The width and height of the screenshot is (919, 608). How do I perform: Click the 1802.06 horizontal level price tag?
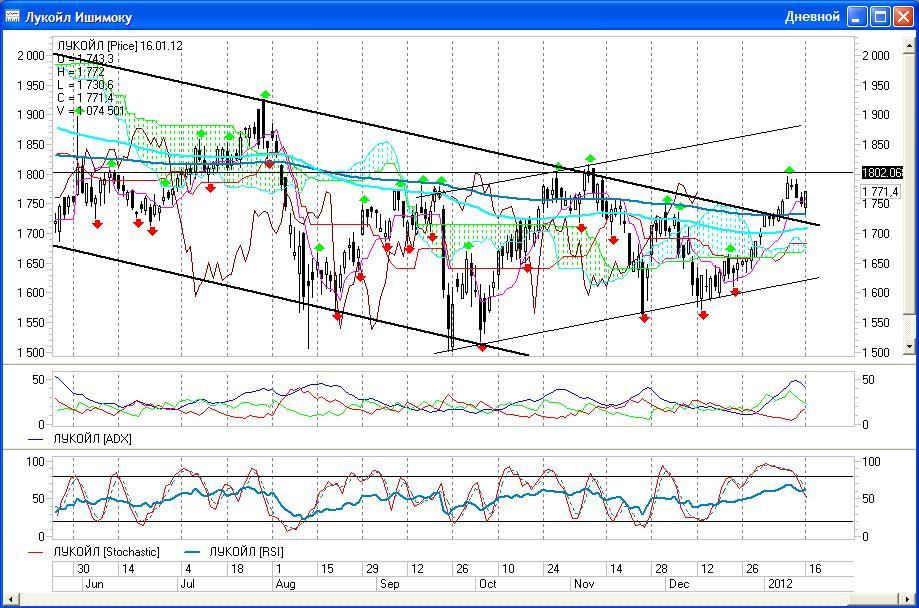tap(881, 173)
